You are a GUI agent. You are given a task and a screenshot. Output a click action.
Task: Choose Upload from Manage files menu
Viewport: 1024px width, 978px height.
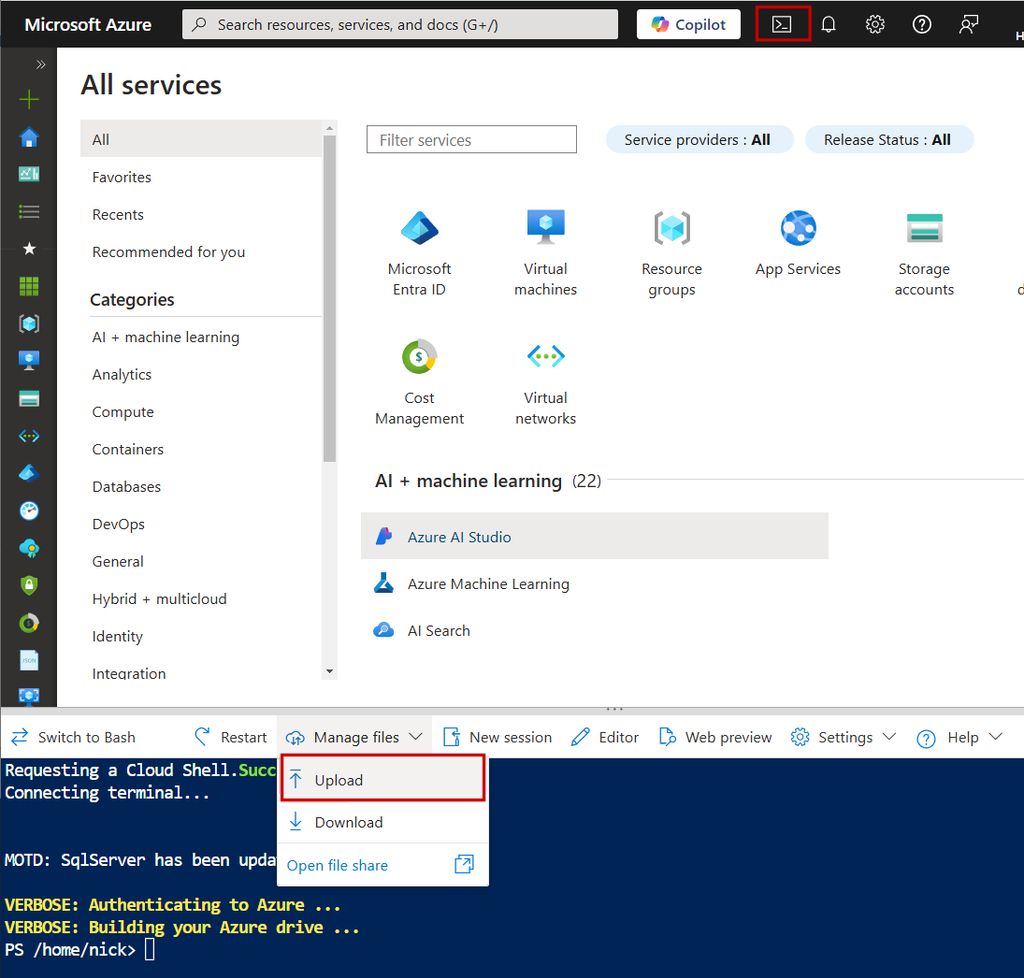pos(383,779)
